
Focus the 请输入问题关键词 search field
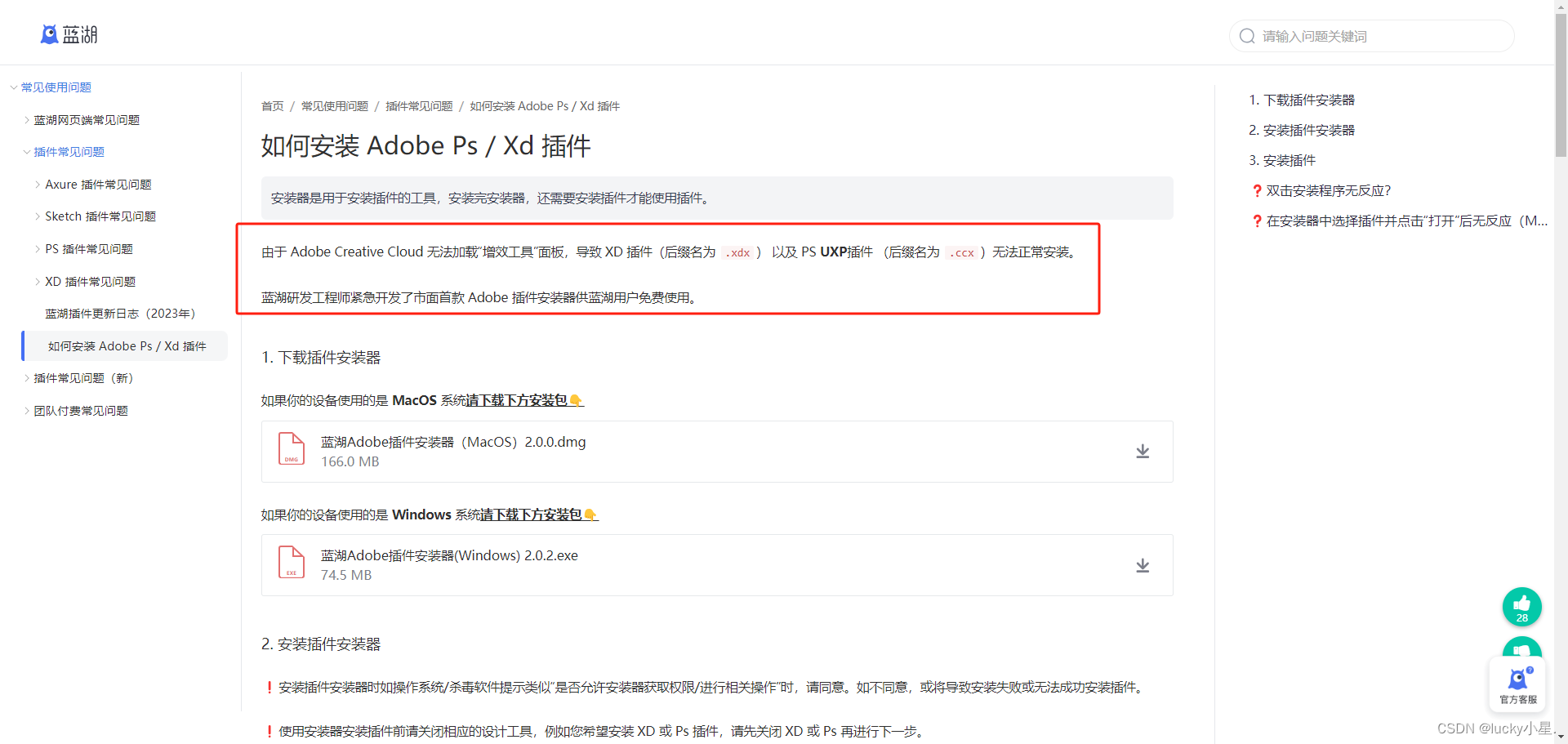(1372, 36)
